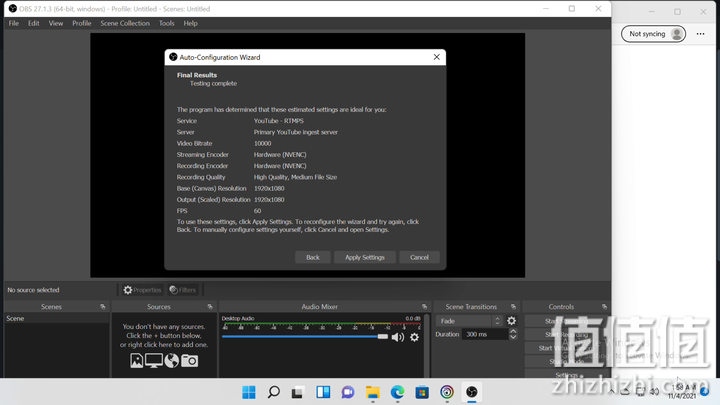Open the Edit menu
Image resolution: width=720 pixels, height=405 pixels.
point(34,23)
